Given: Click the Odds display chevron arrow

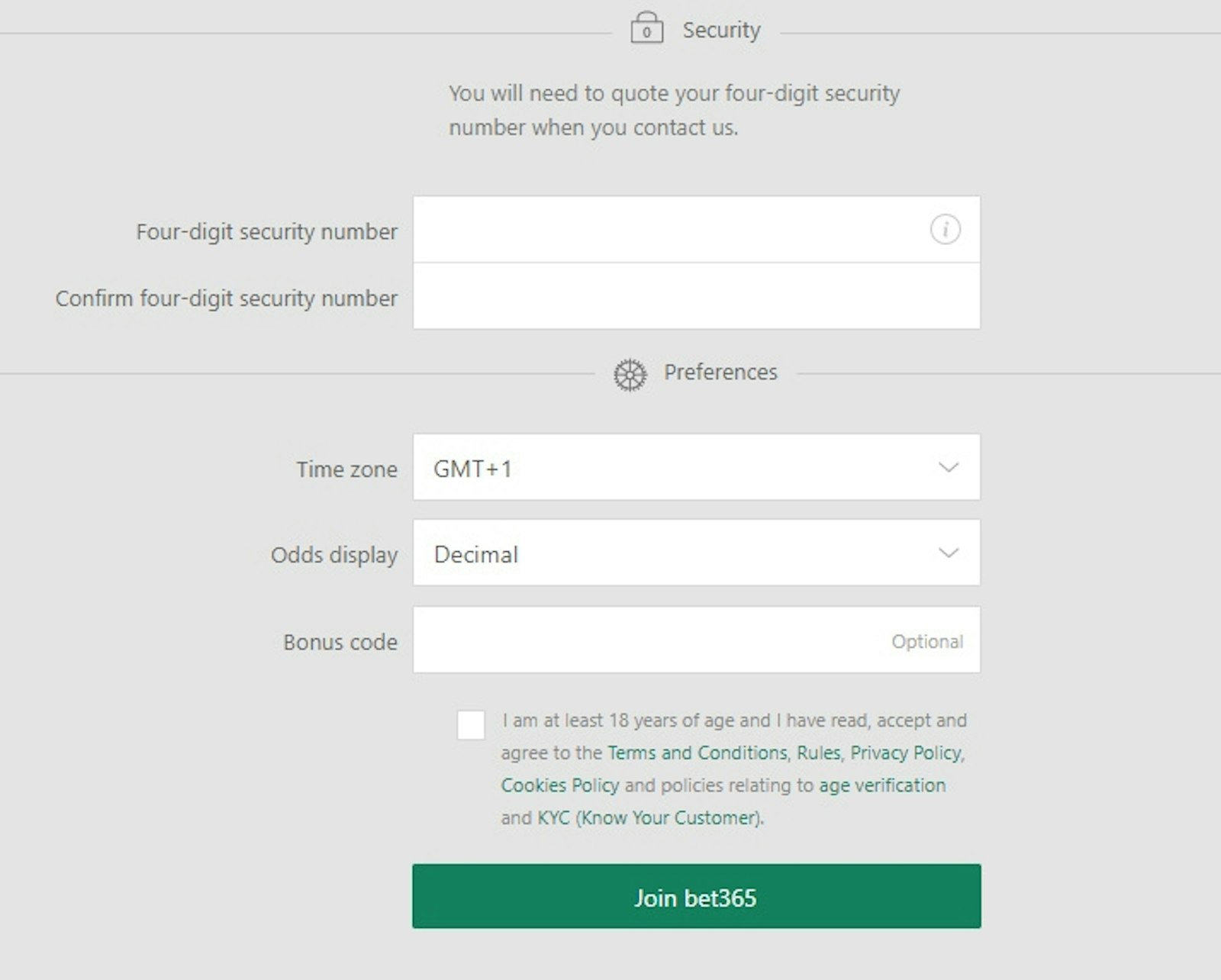Looking at the screenshot, I should [948, 553].
